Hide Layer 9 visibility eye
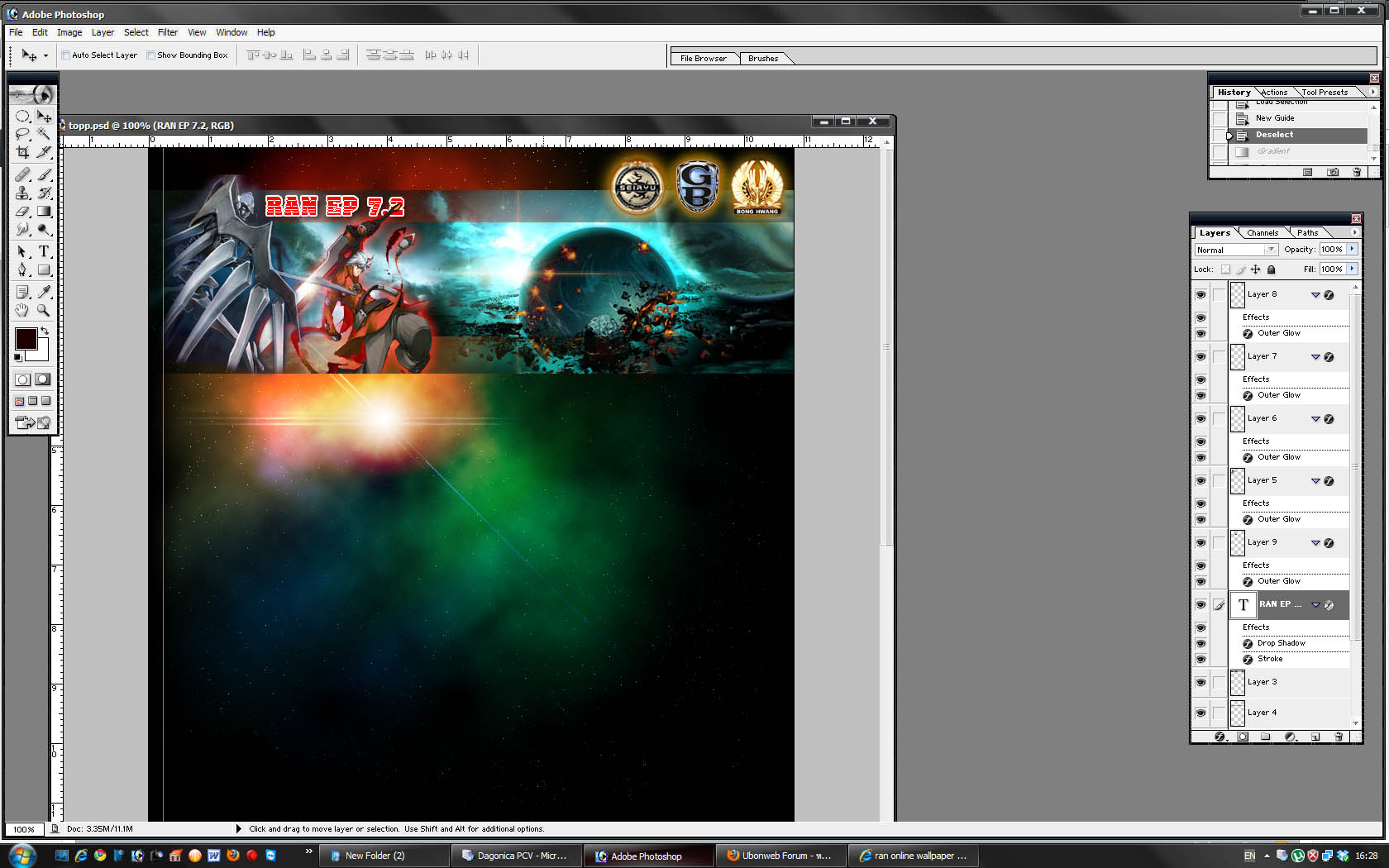 tap(1200, 542)
